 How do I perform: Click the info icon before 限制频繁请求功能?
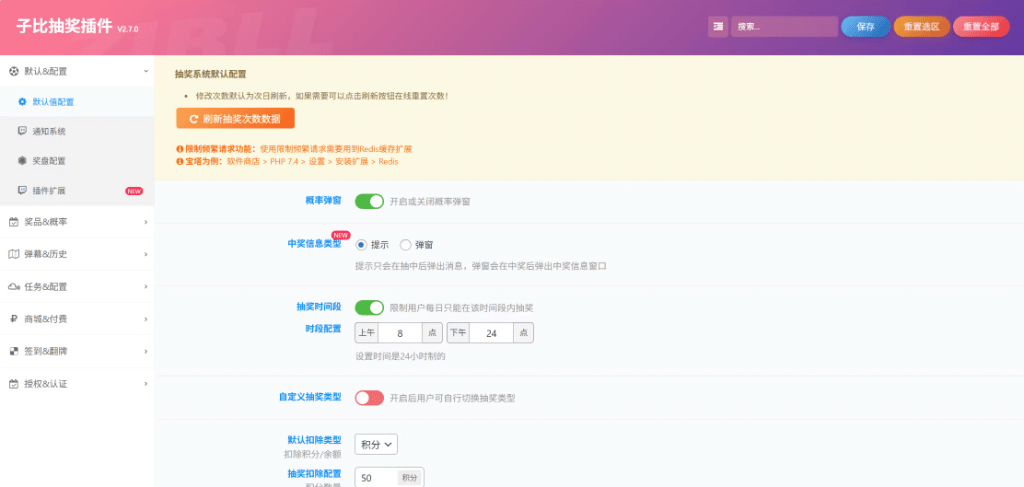(x=180, y=149)
